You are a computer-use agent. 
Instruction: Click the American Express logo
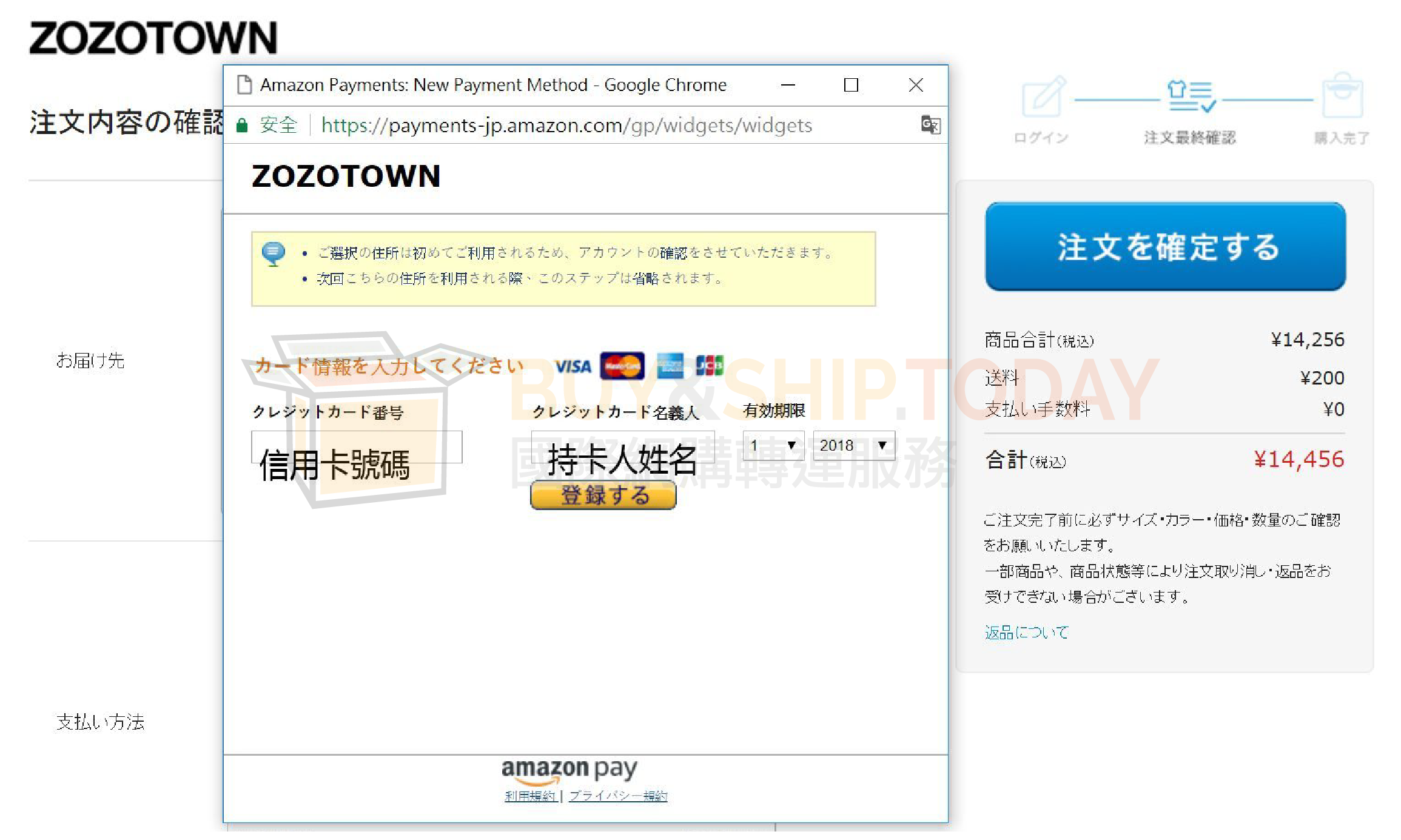670,366
